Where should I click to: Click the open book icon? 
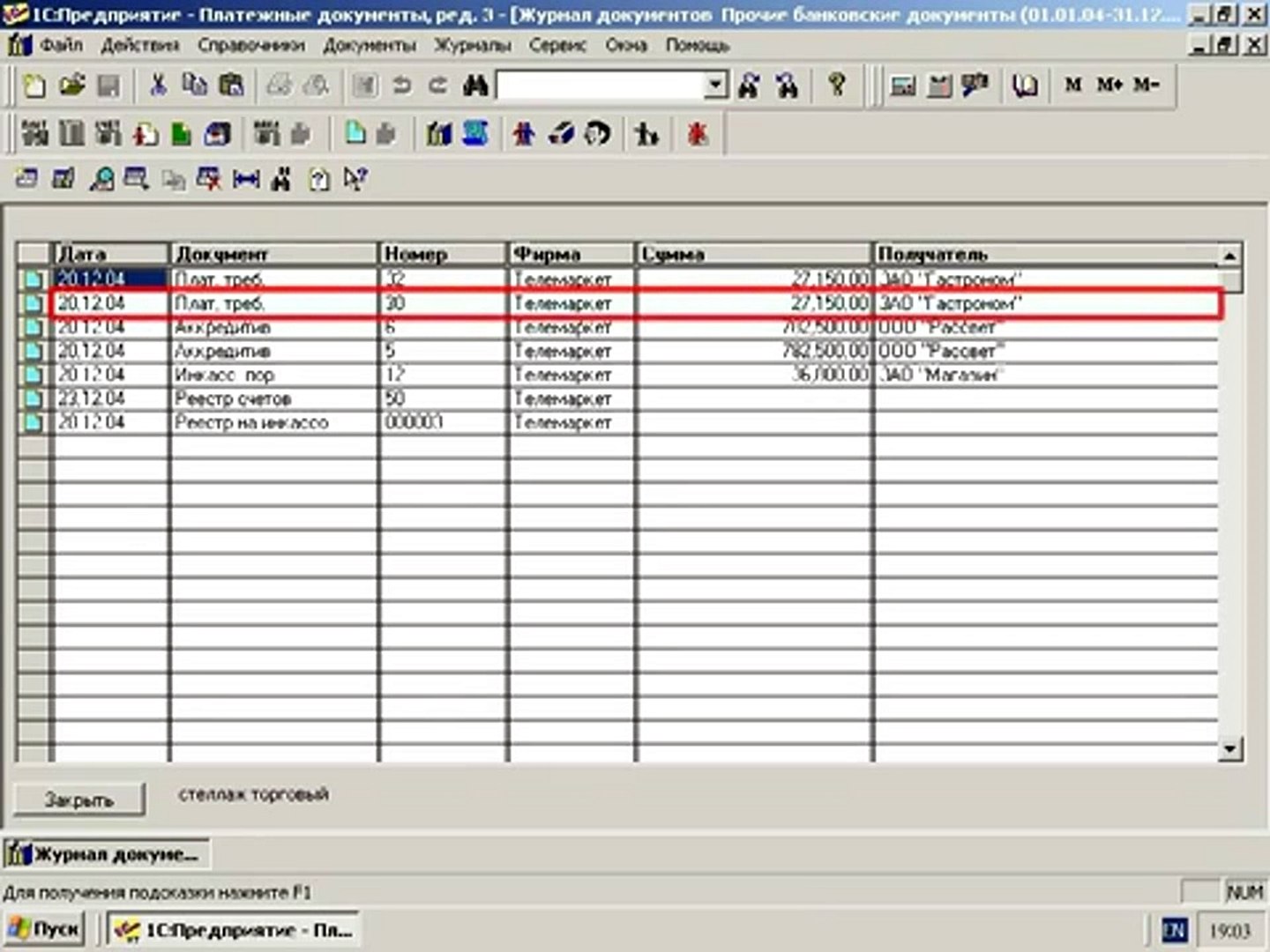(x=1025, y=86)
